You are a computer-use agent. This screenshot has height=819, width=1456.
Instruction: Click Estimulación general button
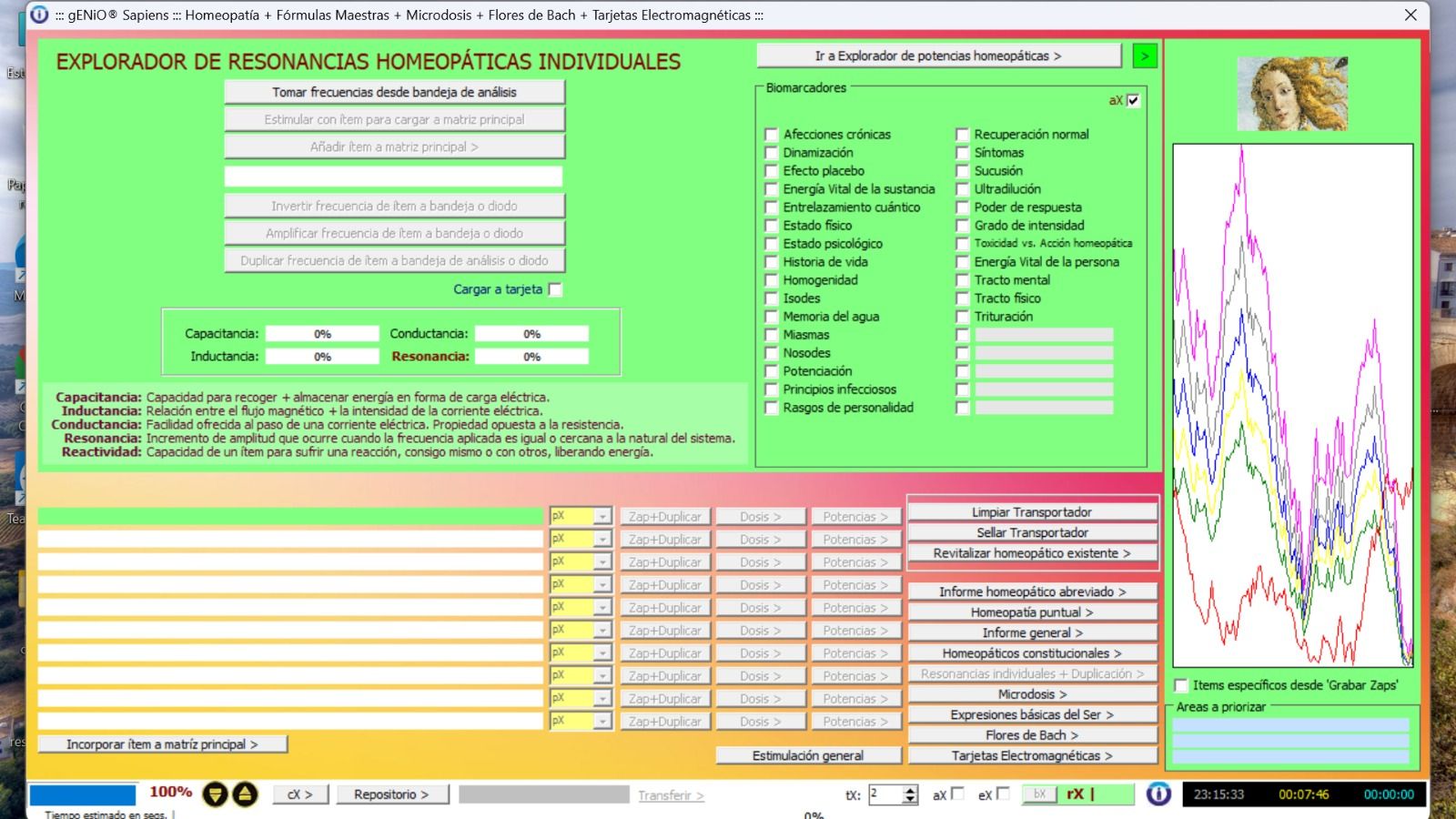point(808,755)
